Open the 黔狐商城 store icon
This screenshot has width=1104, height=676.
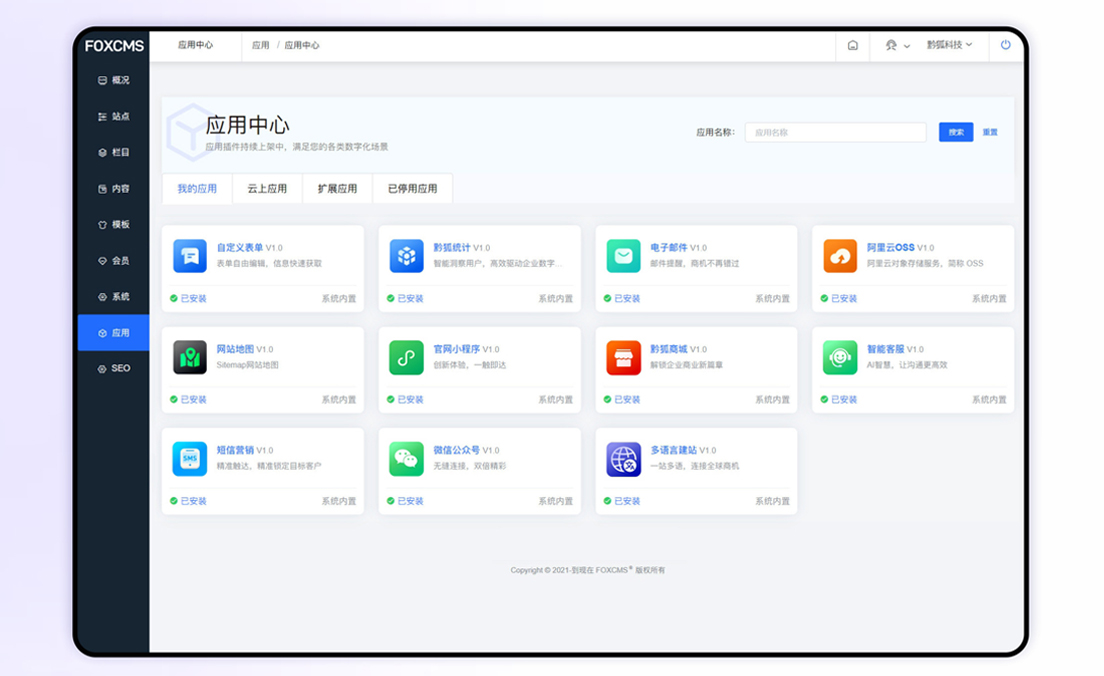point(623,357)
